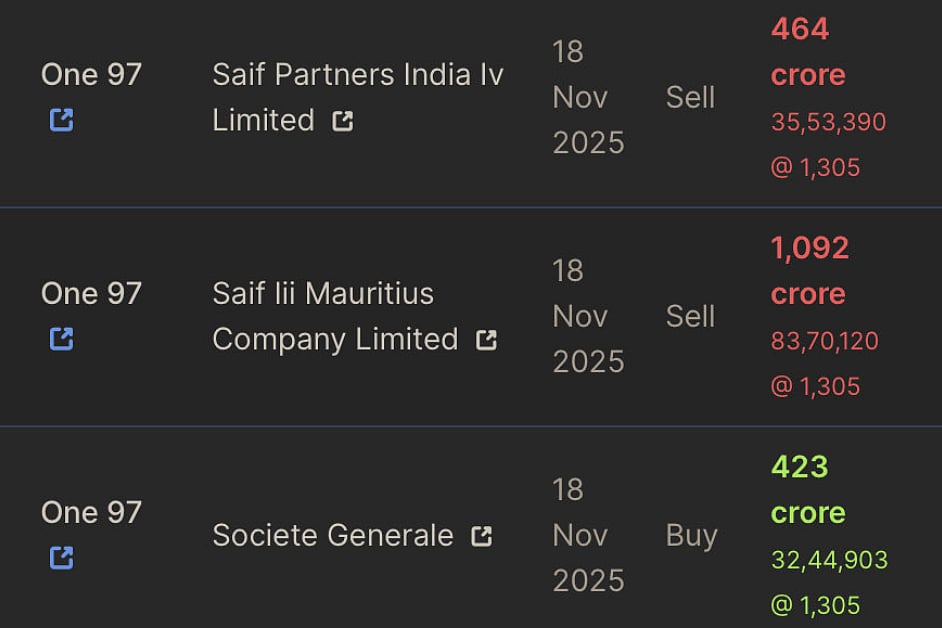Click One 97 stock name in Saif Partners row
Image resolution: width=942 pixels, height=628 pixels.
coord(91,75)
